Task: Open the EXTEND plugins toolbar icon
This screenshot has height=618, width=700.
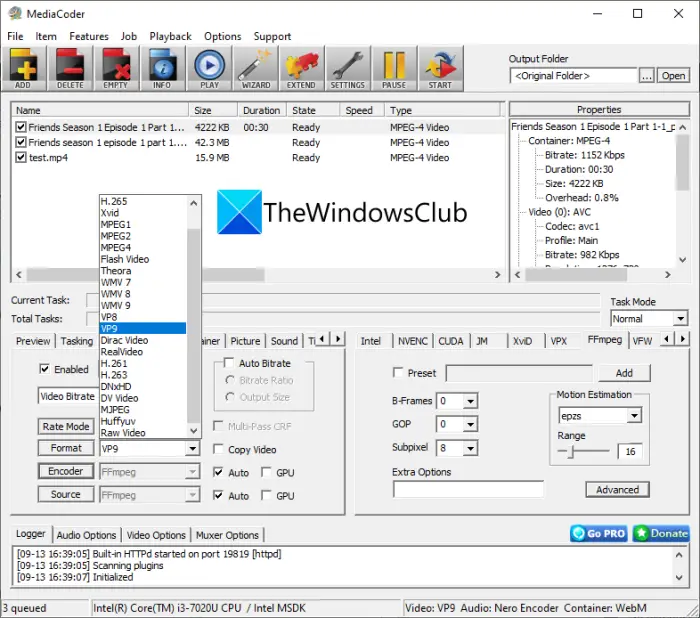Action: click(x=301, y=68)
